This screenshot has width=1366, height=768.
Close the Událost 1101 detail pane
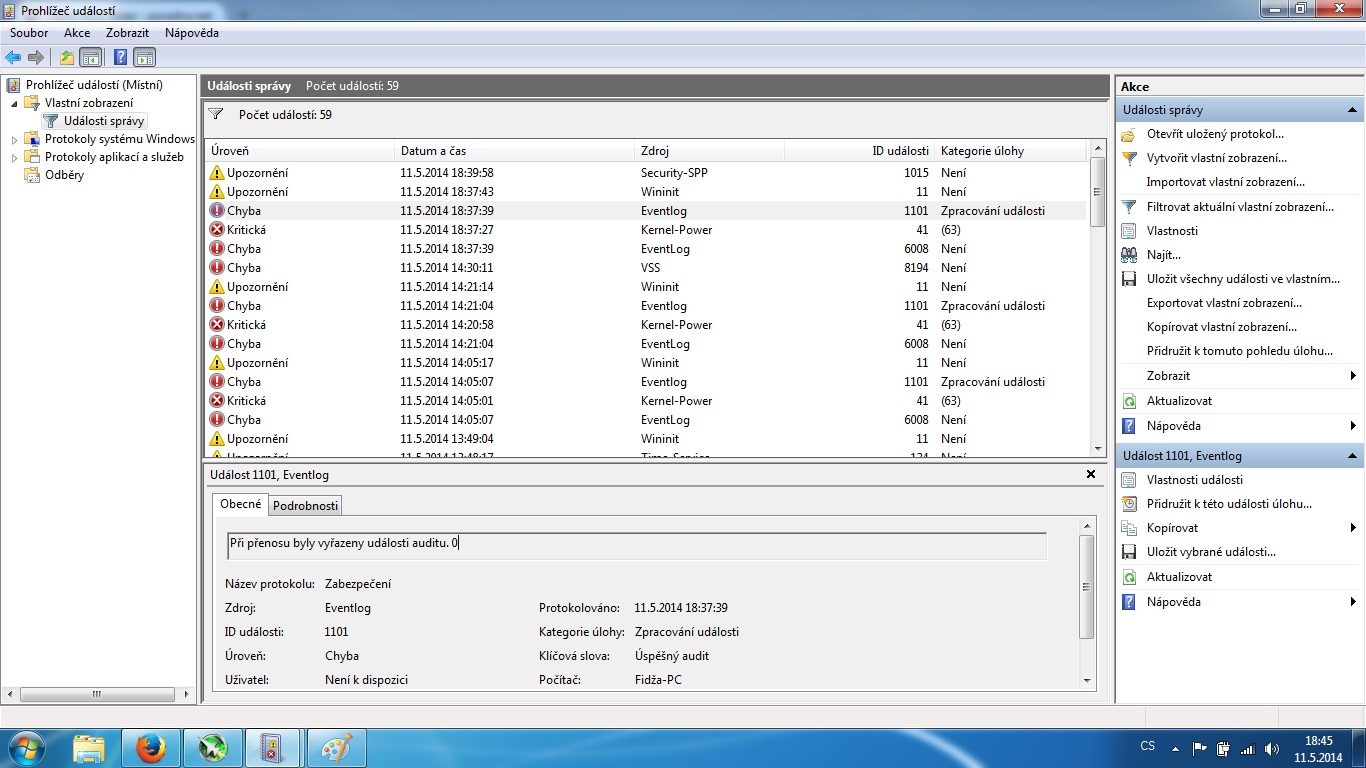tap(1091, 474)
